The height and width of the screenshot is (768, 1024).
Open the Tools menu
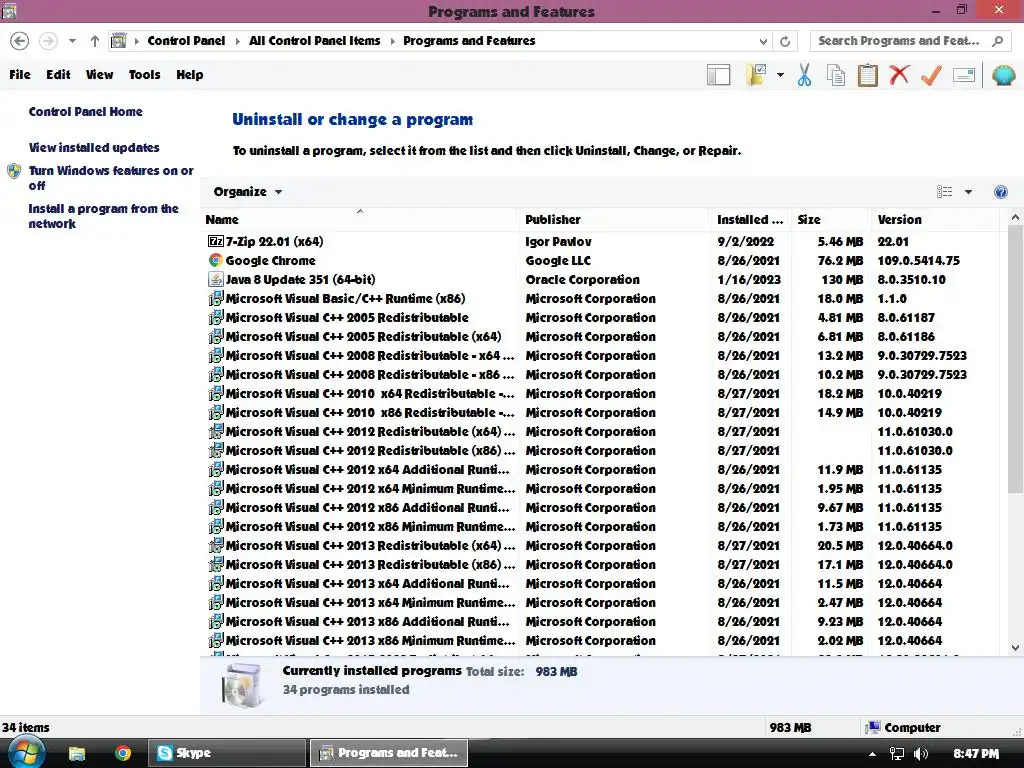(x=144, y=74)
